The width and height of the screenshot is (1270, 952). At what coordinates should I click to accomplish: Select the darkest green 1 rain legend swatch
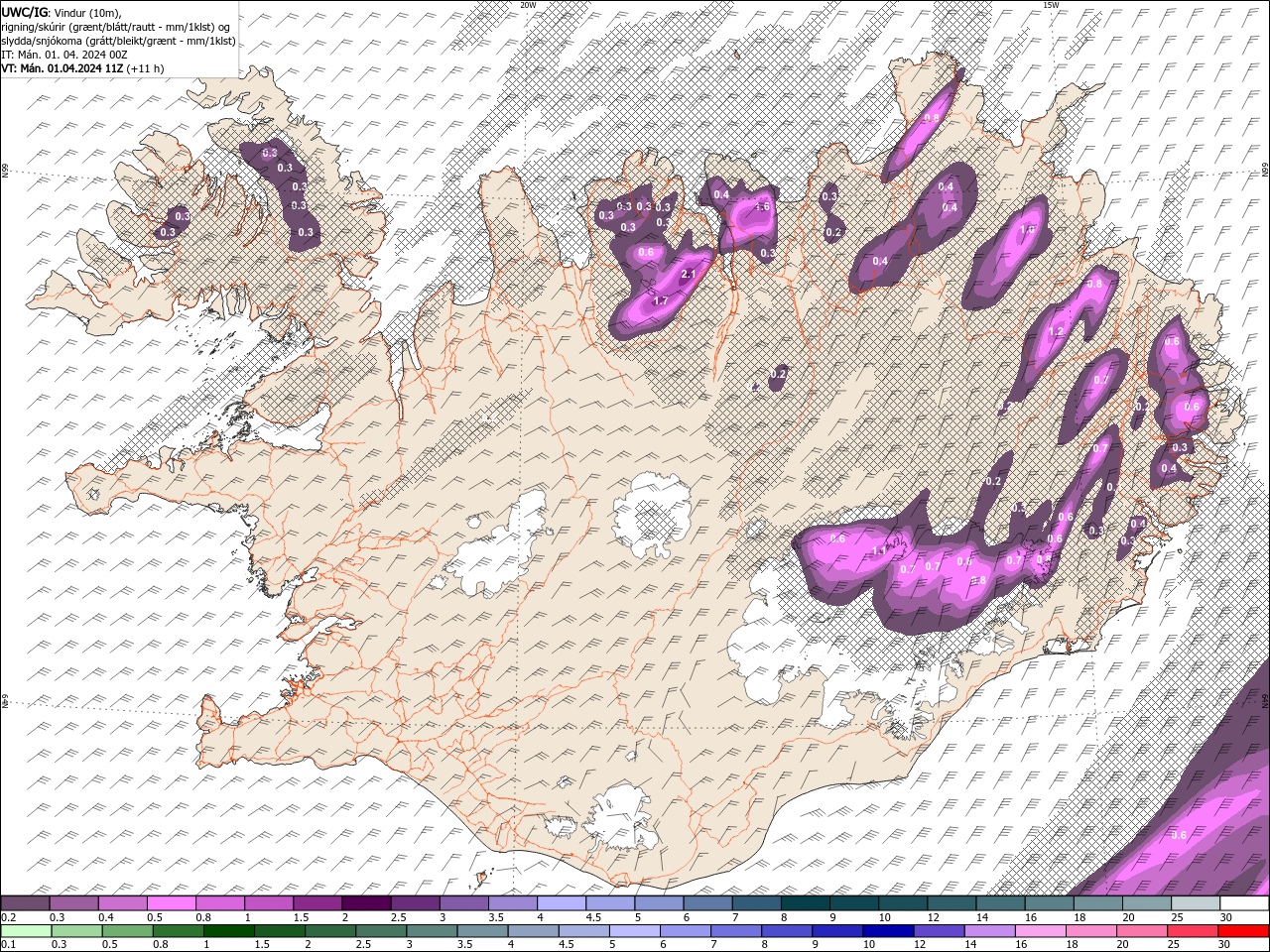[228, 931]
